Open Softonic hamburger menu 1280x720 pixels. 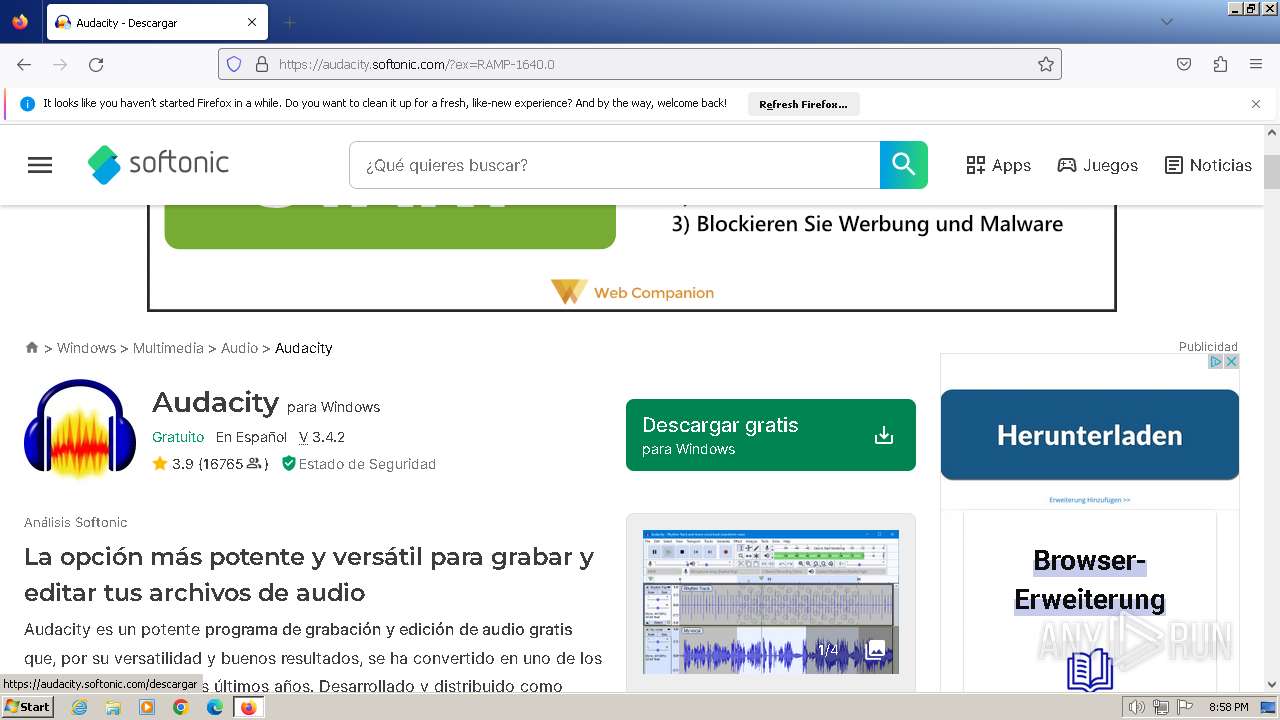click(40, 165)
